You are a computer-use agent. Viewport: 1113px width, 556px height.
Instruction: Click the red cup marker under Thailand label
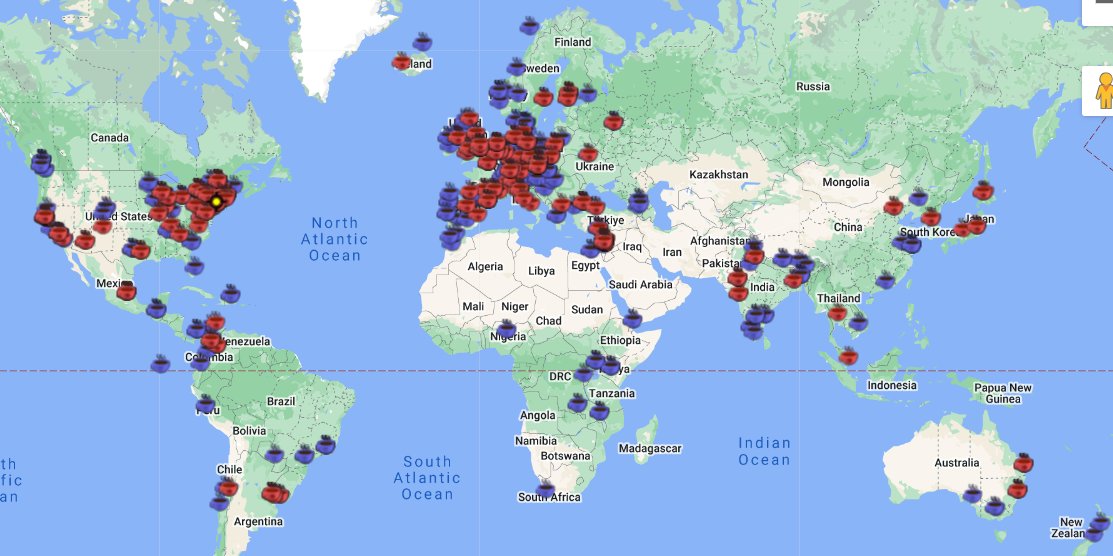click(838, 312)
